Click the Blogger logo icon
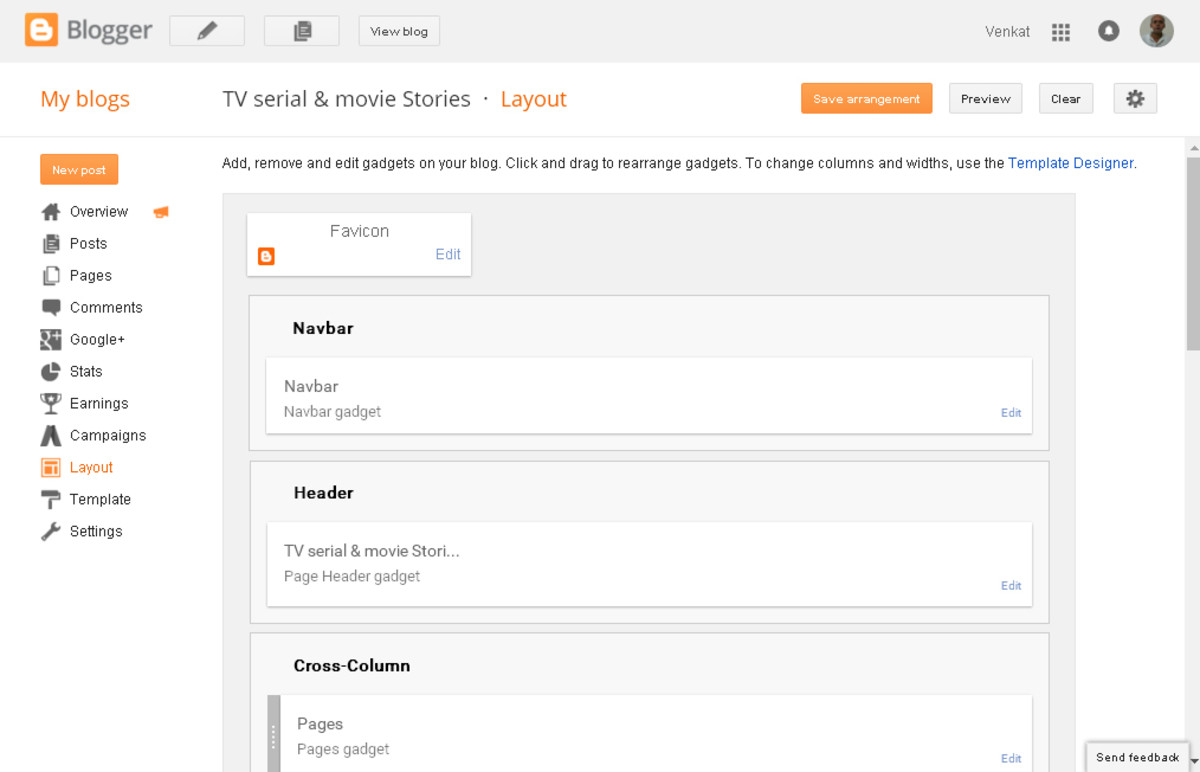Image resolution: width=1200 pixels, height=772 pixels. [42, 30]
